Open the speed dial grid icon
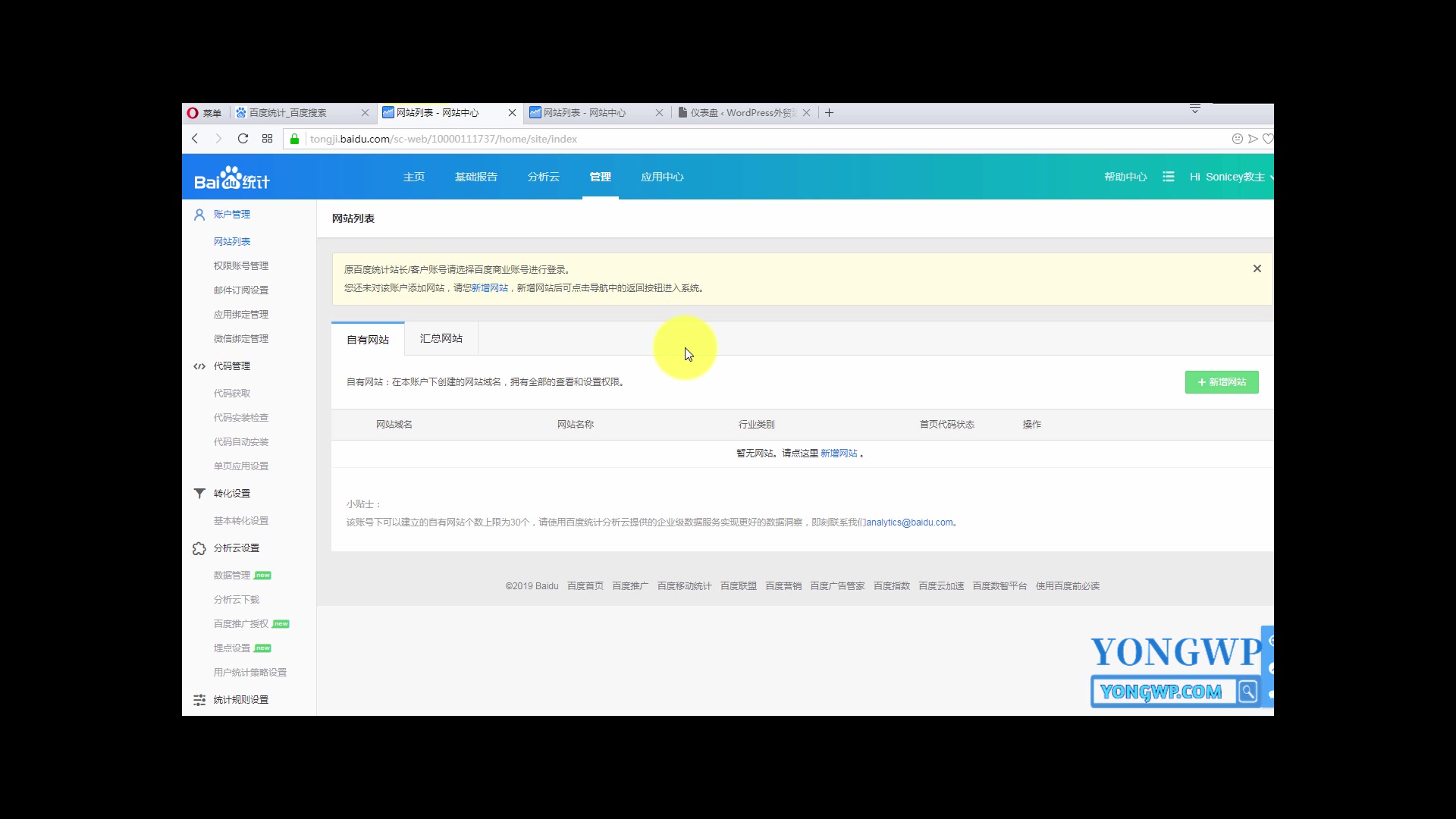This screenshot has height=819, width=1456. coord(267,139)
